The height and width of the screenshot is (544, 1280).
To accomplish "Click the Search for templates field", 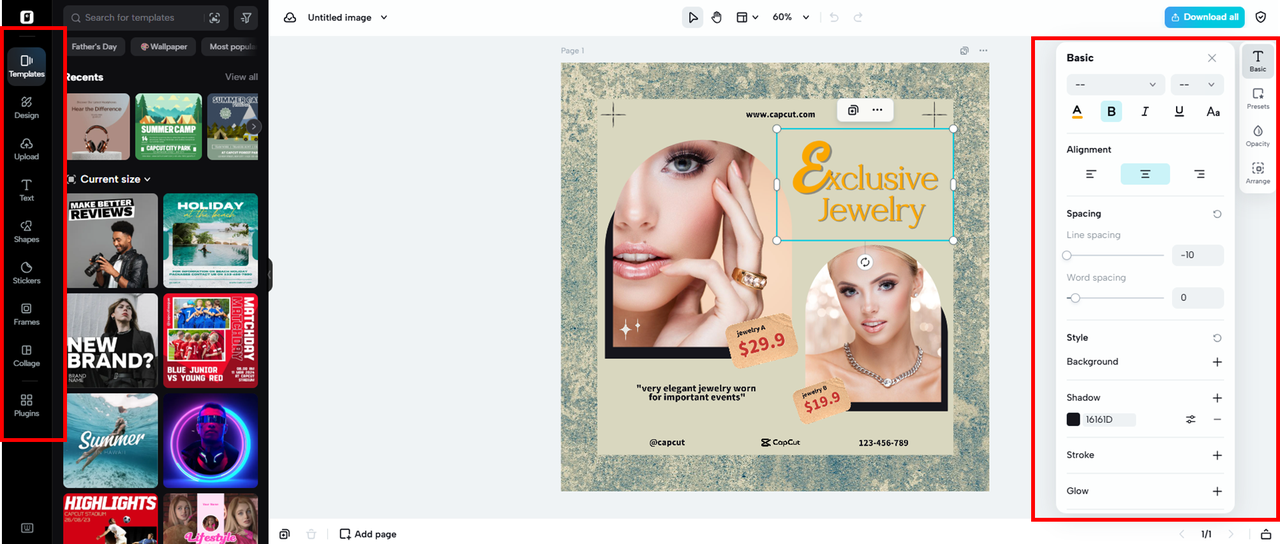I will 146,18.
